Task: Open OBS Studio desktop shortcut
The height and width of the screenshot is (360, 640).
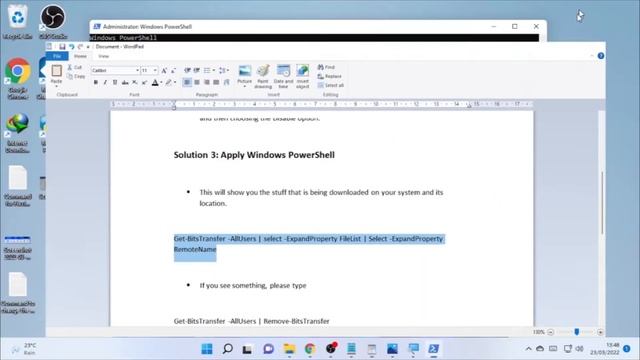Action: point(53,22)
